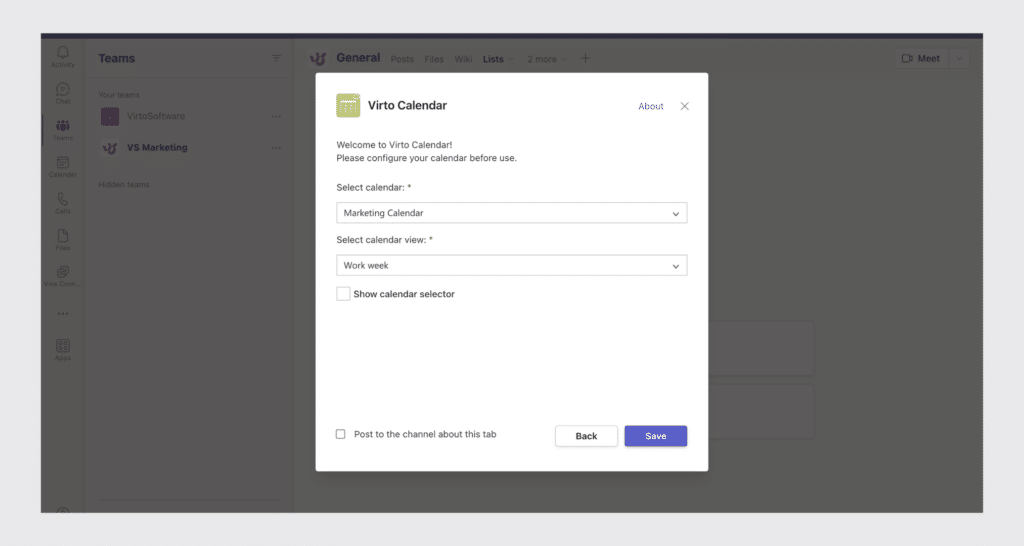
Task: Enable Show calendar selector checkbox
Action: tap(343, 294)
